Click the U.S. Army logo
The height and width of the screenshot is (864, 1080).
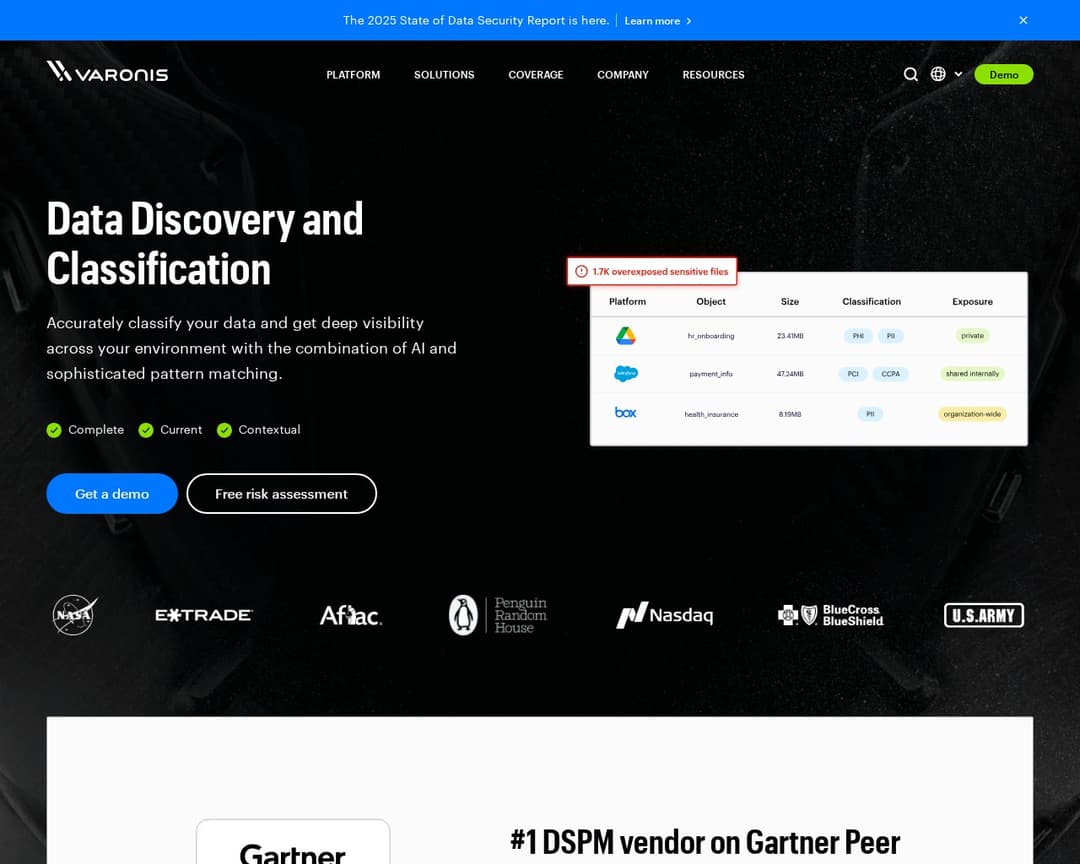point(984,615)
